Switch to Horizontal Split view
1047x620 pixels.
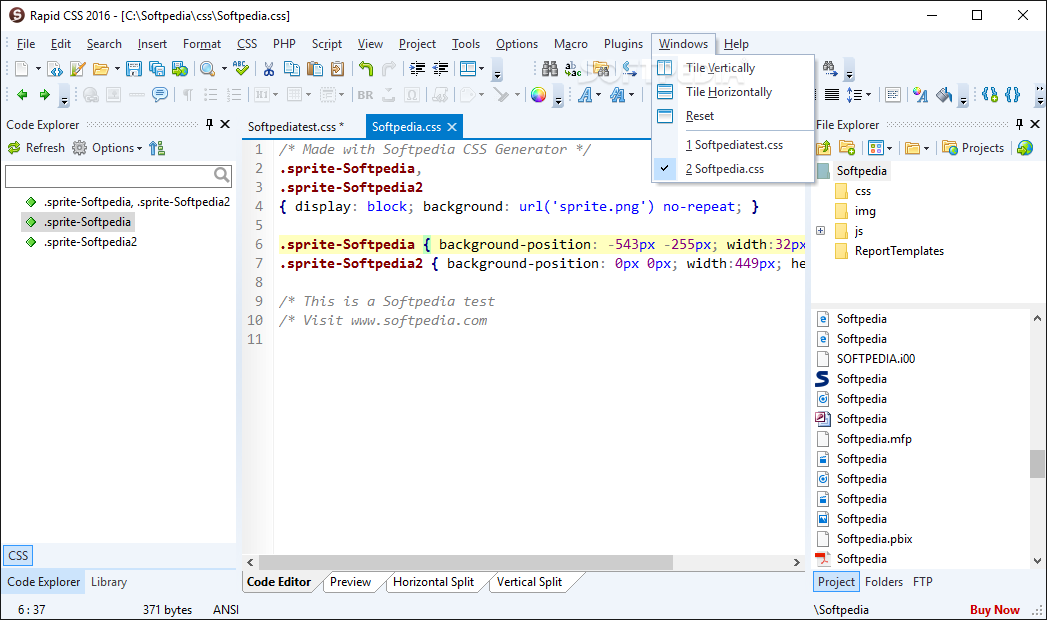[x=433, y=582]
